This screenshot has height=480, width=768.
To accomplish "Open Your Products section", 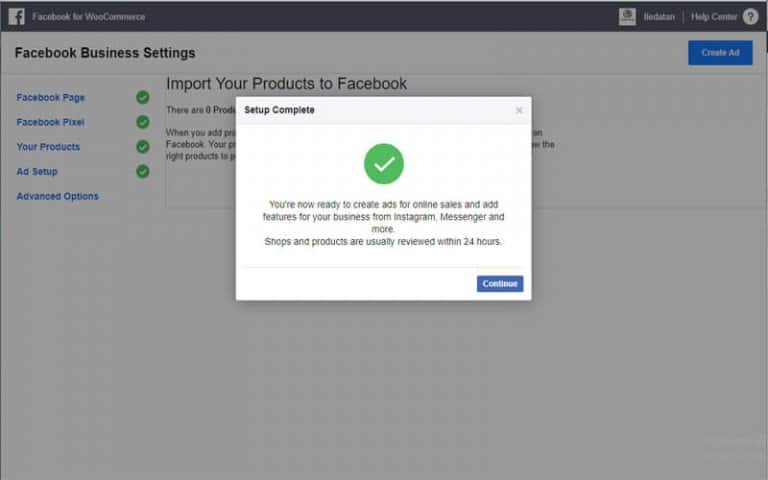I will (48, 147).
